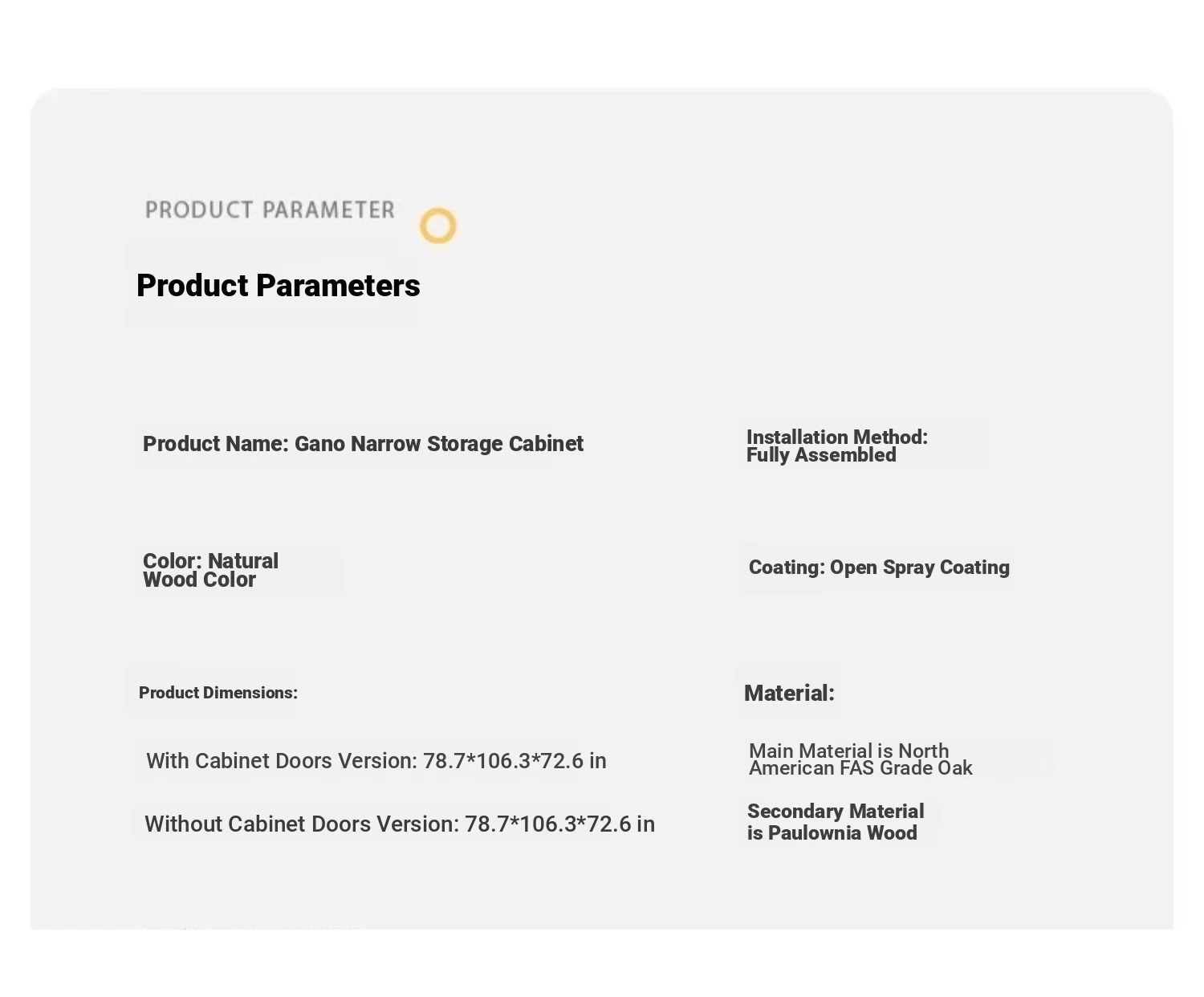Image resolution: width=1204 pixels, height=997 pixels.
Task: Click the Product Dimensions label
Action: pos(218,693)
